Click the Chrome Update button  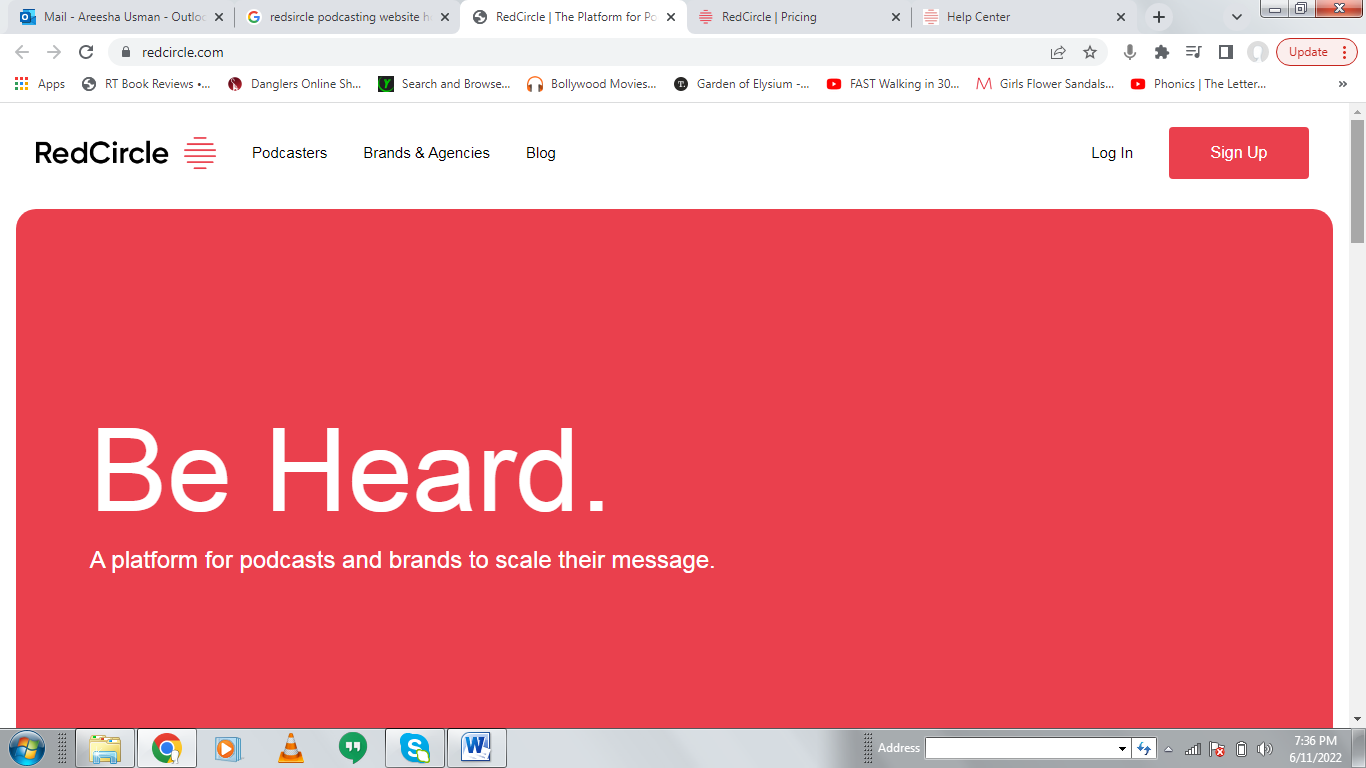point(1308,52)
